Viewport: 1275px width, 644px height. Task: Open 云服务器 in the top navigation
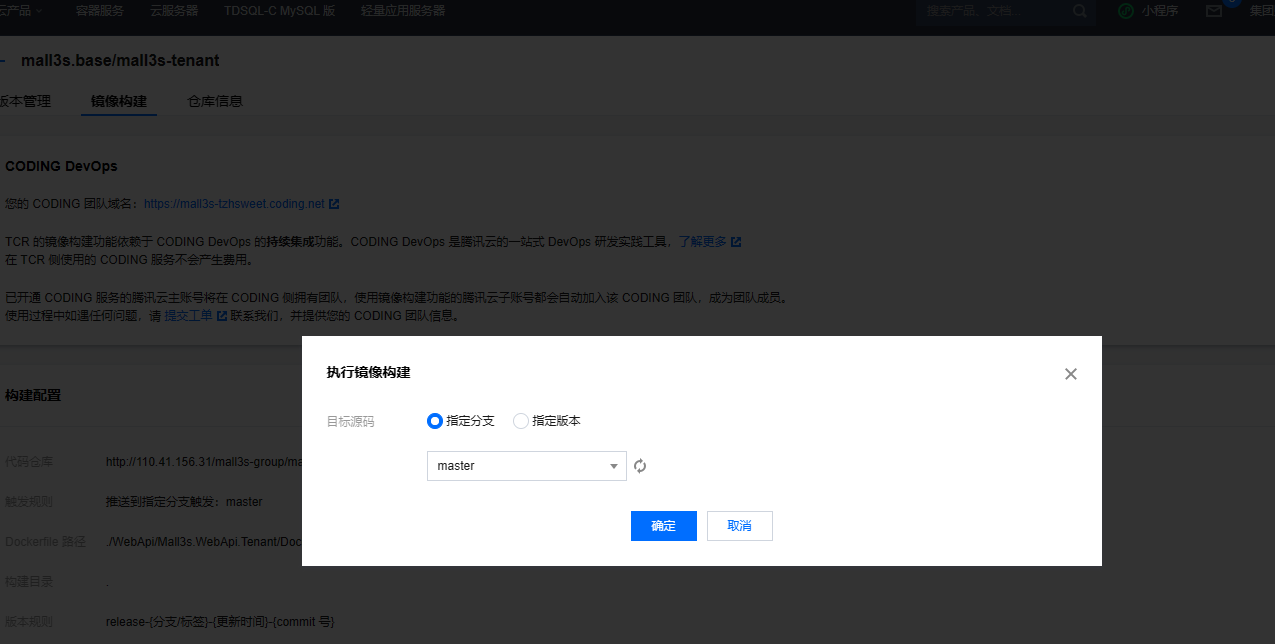174,11
